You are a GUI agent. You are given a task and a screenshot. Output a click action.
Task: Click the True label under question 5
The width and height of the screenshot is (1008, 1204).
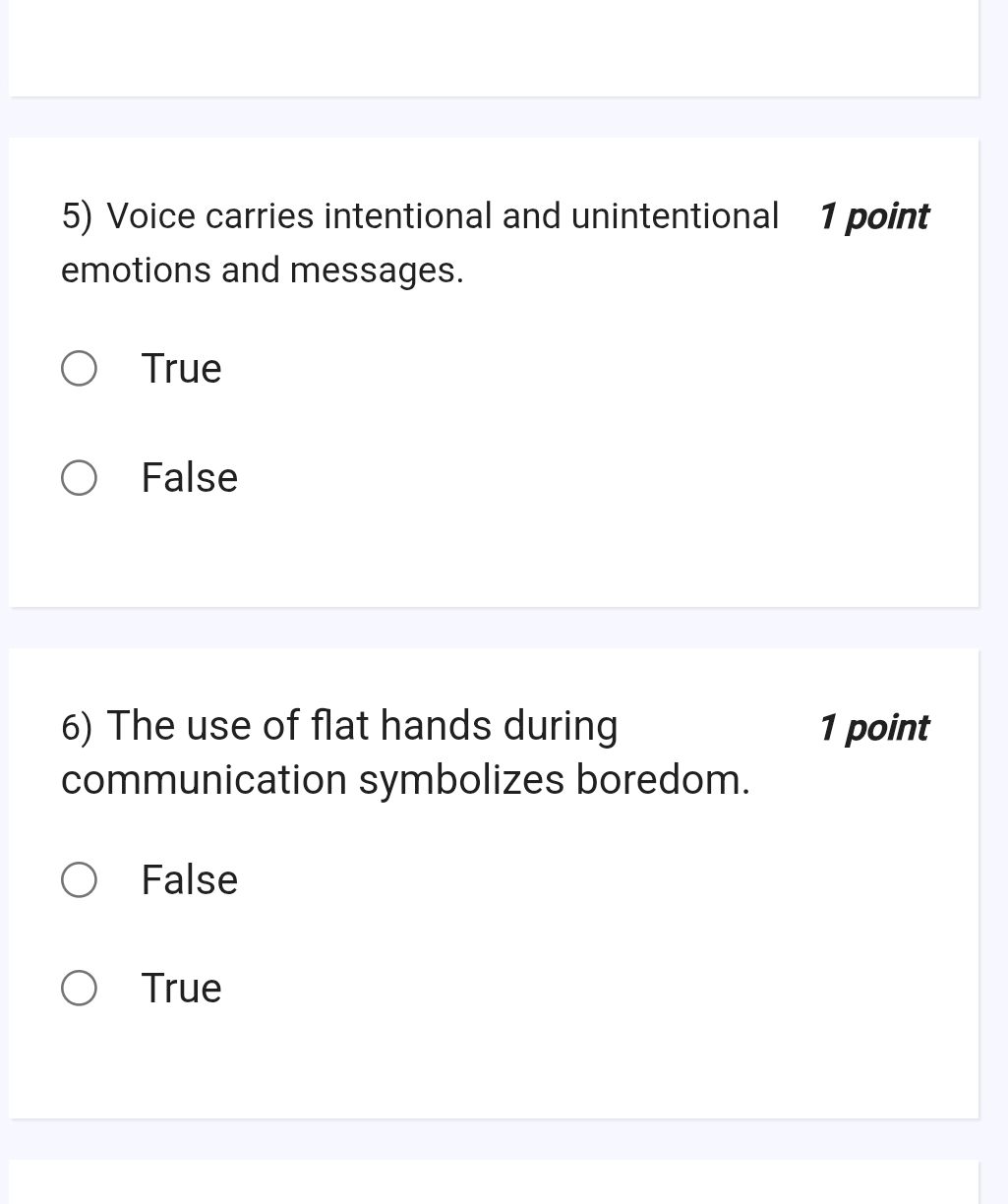pos(181,368)
